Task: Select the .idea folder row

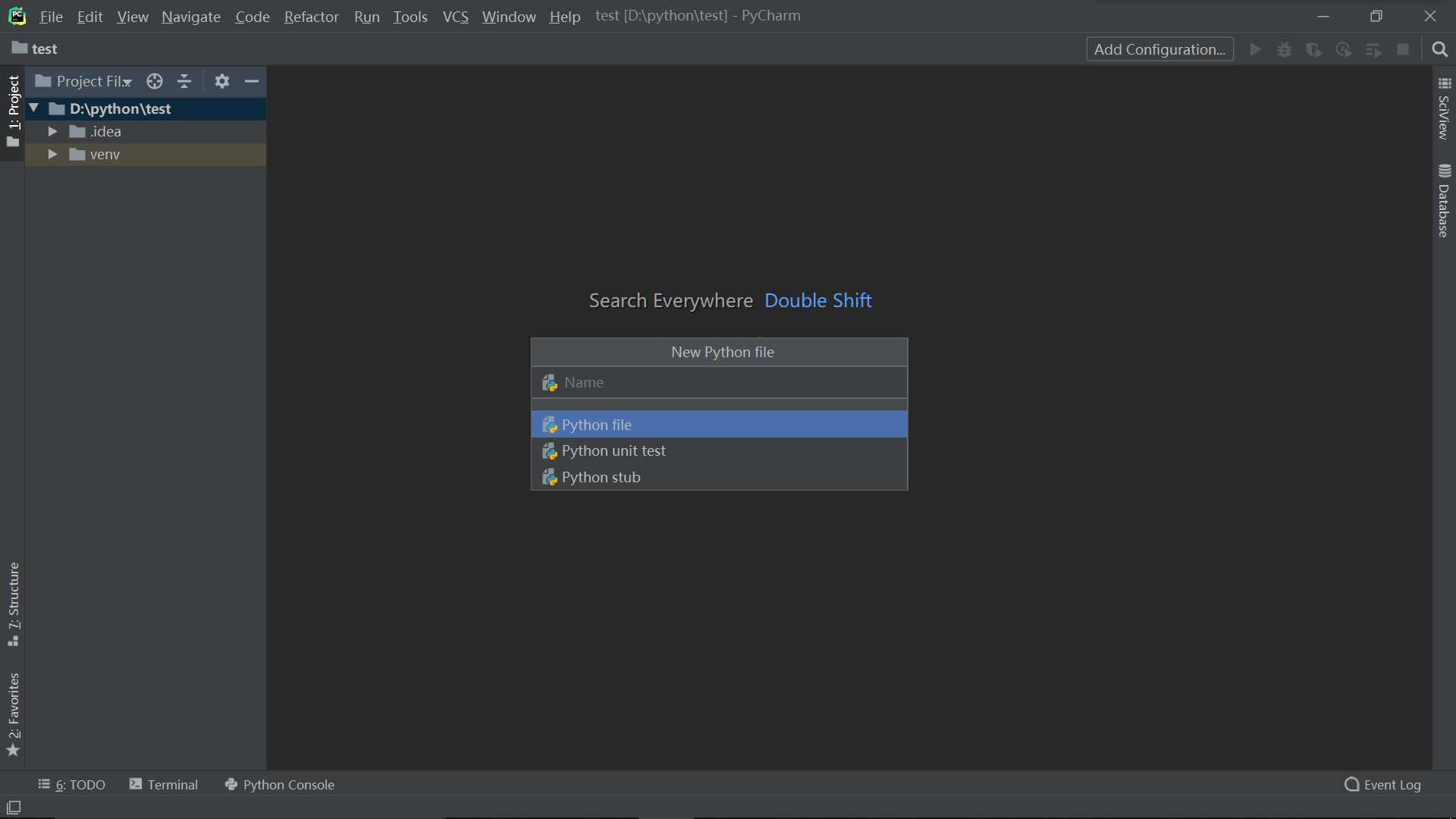Action: click(x=146, y=131)
